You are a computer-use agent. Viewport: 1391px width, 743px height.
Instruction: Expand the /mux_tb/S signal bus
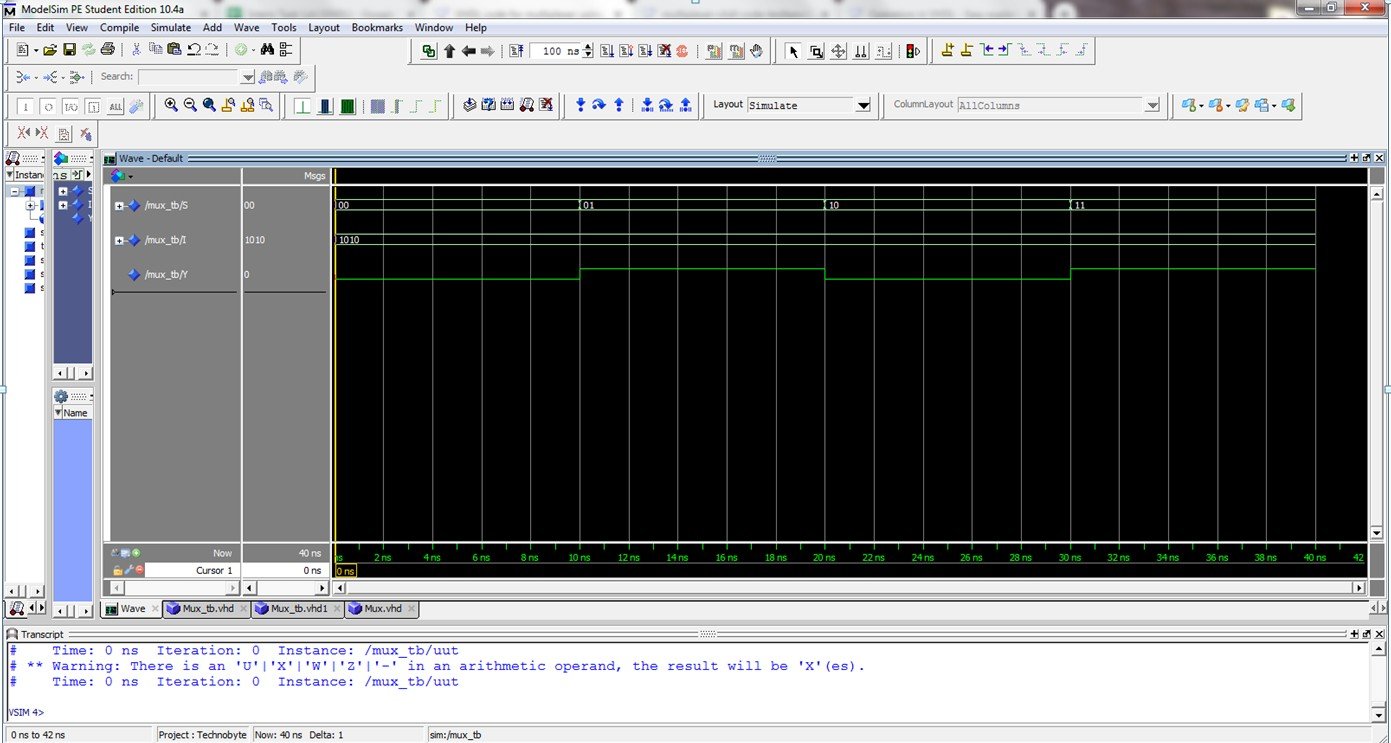point(120,206)
